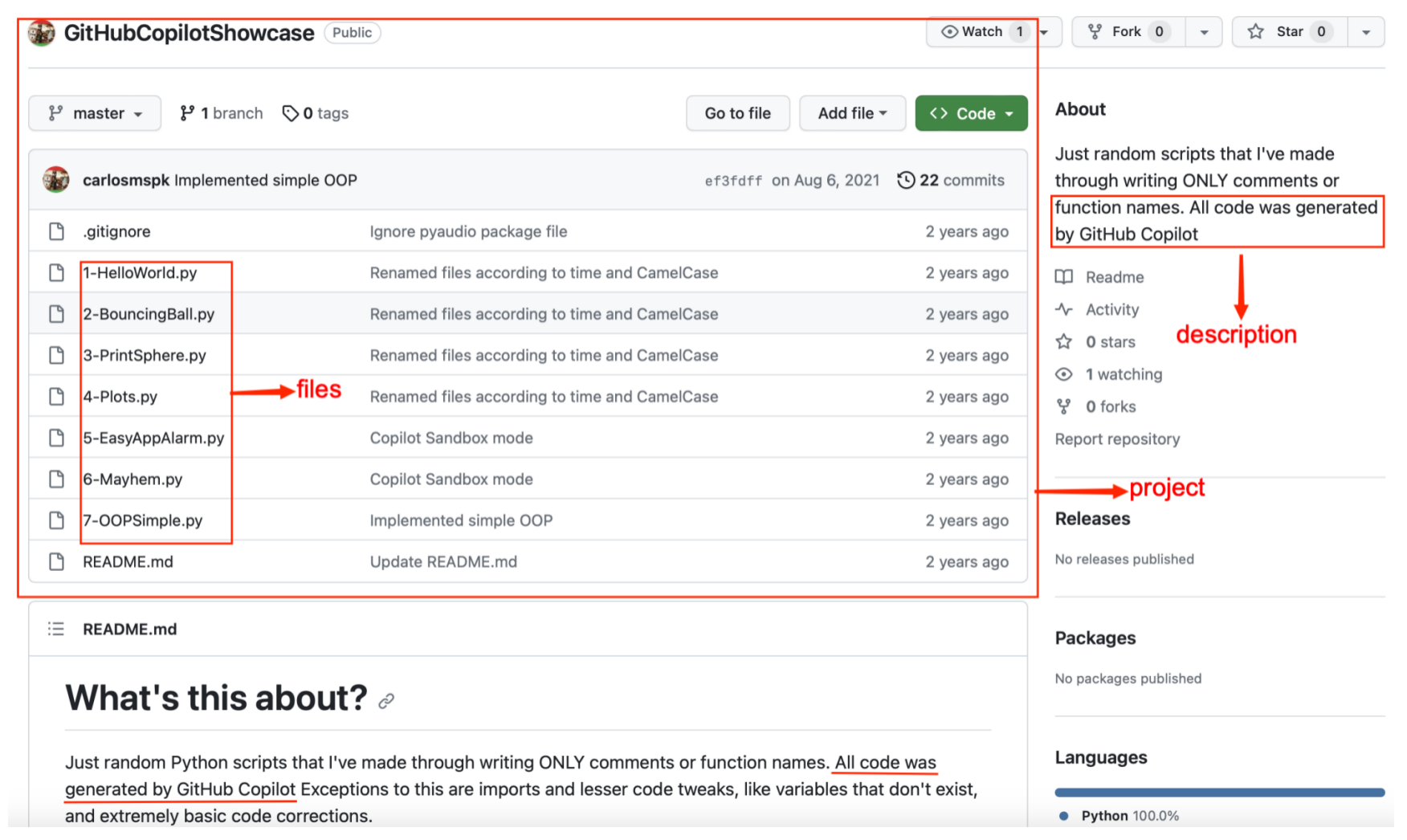Image resolution: width=1407 pixels, height=840 pixels.
Task: Click Go to file button
Action: click(x=738, y=113)
